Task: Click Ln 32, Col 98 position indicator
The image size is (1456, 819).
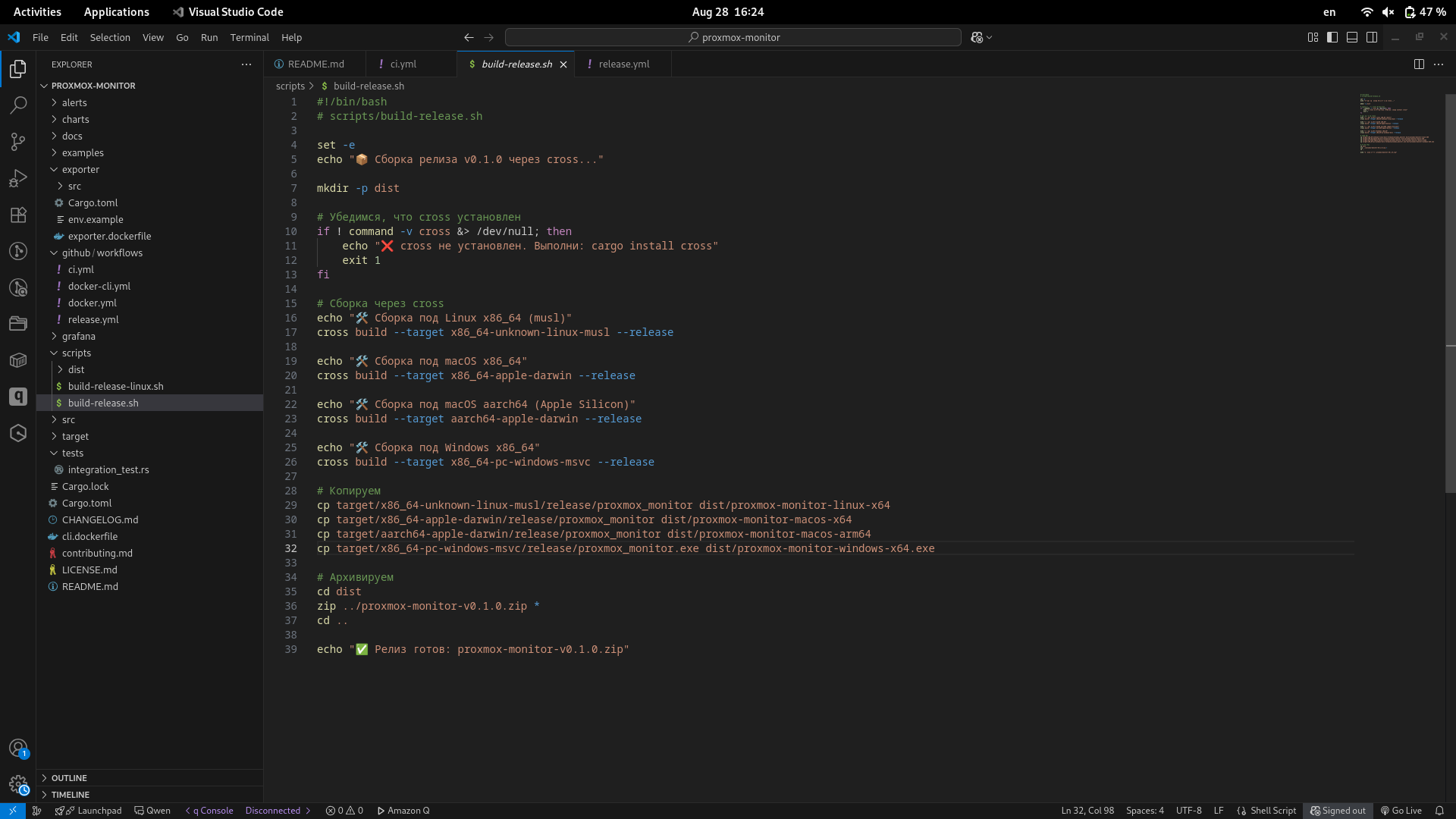Action: (x=1087, y=811)
